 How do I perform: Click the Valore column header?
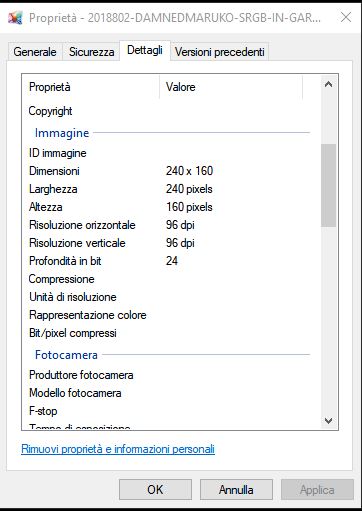click(x=231, y=87)
